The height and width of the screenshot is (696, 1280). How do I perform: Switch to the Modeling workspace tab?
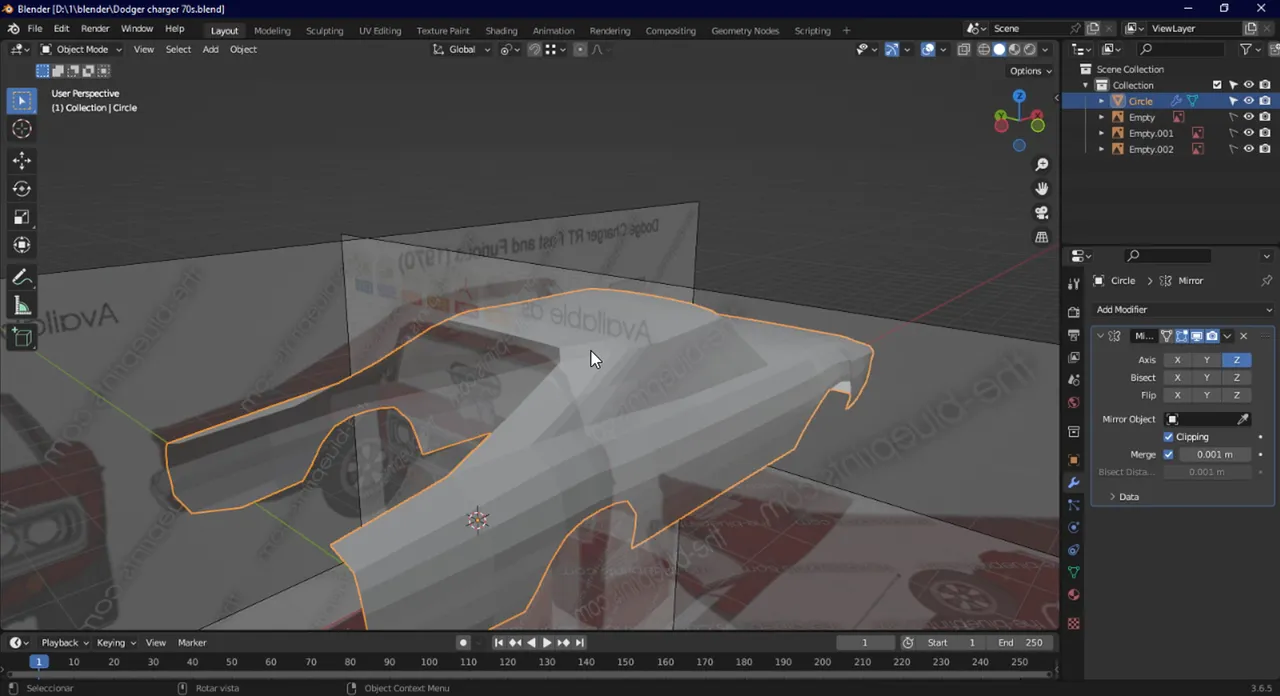click(272, 30)
